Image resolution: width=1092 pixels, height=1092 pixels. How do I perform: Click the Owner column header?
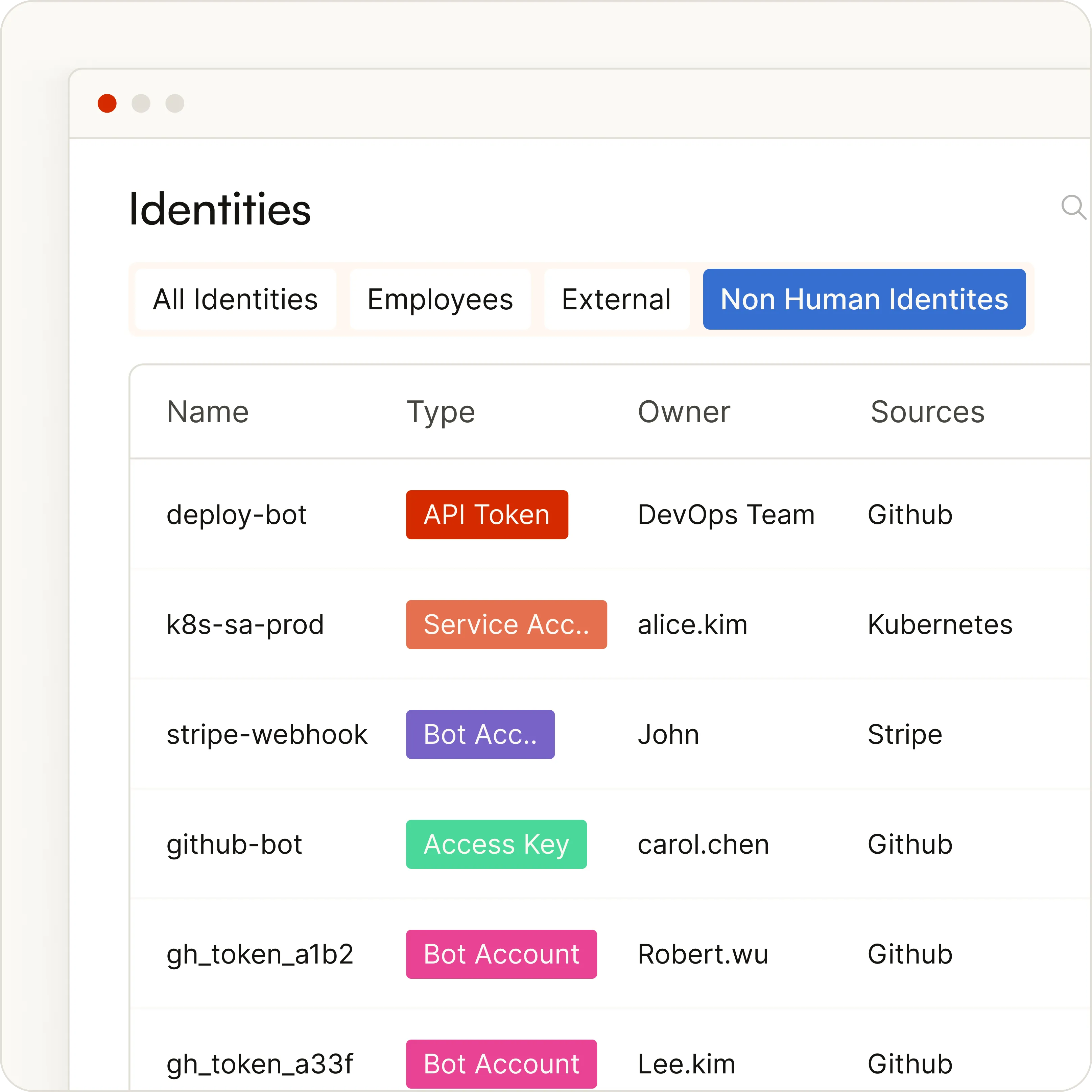click(683, 411)
